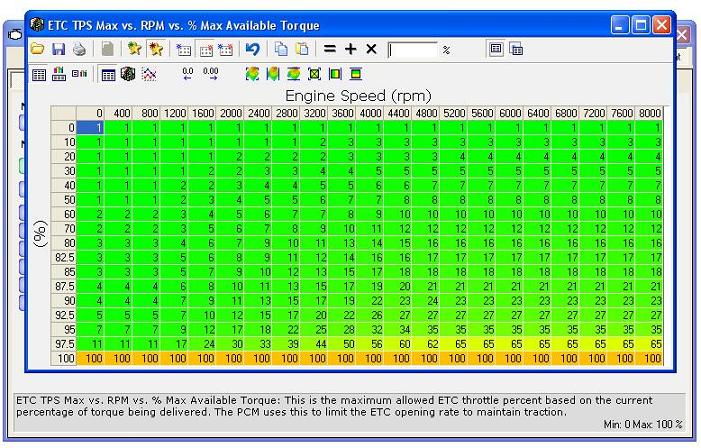This screenshot has width=701, height=448.
Task: Switch to the 3D surface cube view
Action: (128, 73)
